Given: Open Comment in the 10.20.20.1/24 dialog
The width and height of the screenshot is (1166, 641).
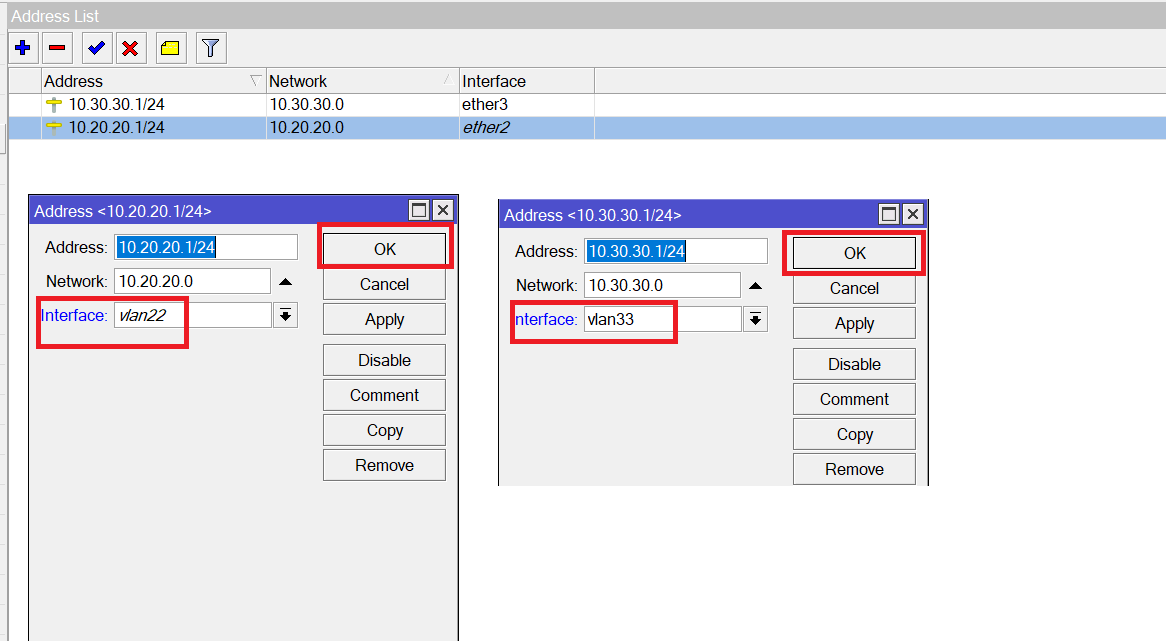Looking at the screenshot, I should tap(384, 395).
